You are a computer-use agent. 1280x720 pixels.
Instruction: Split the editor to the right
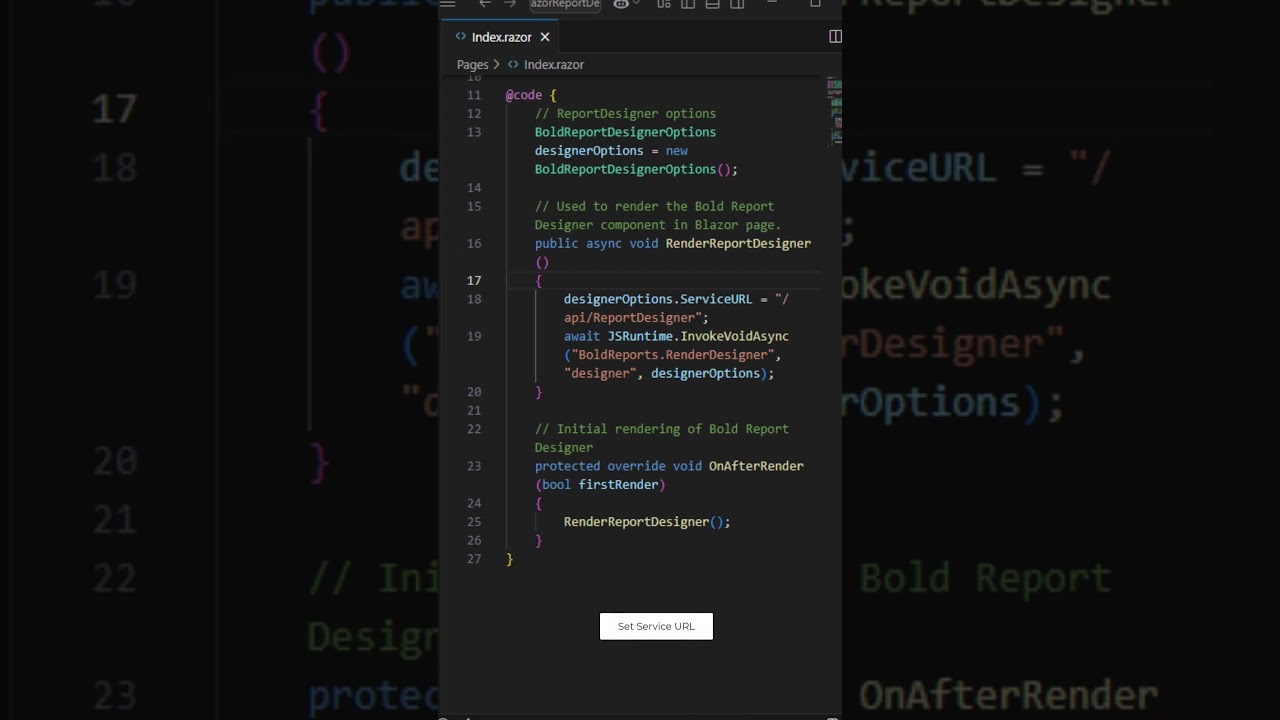click(x=835, y=37)
